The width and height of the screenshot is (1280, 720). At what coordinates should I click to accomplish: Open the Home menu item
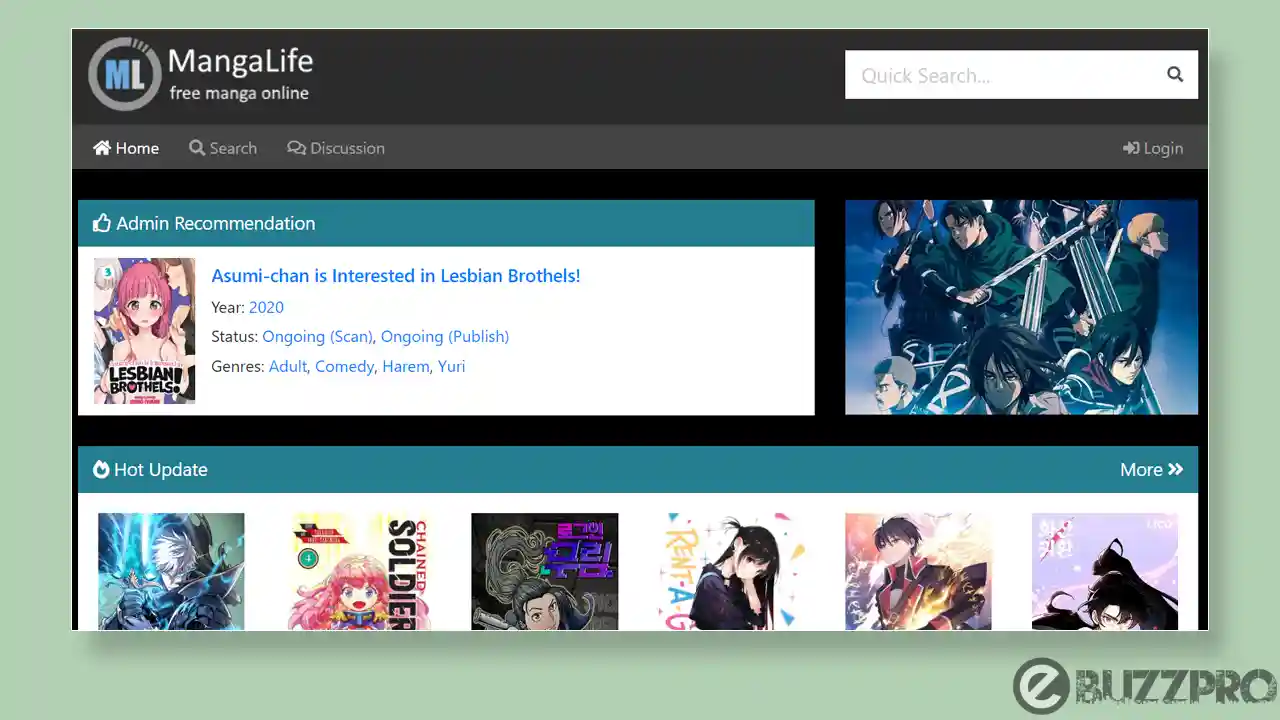[126, 148]
